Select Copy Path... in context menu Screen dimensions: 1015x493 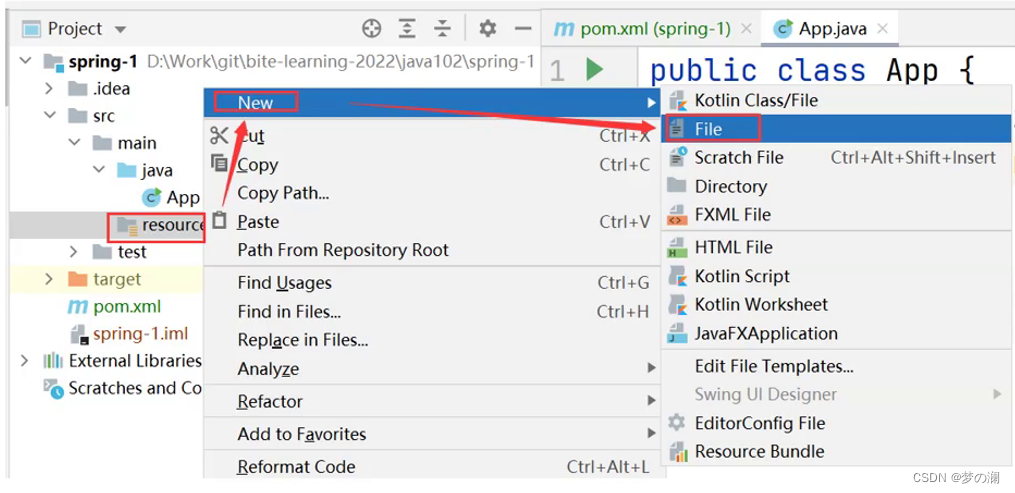tap(432, 193)
